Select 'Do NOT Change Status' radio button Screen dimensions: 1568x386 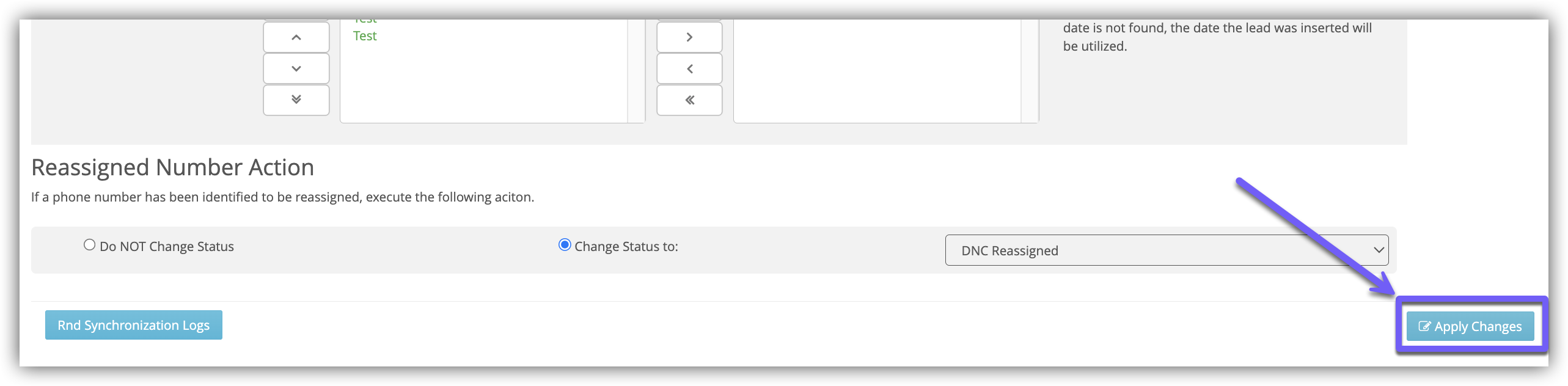pos(90,245)
